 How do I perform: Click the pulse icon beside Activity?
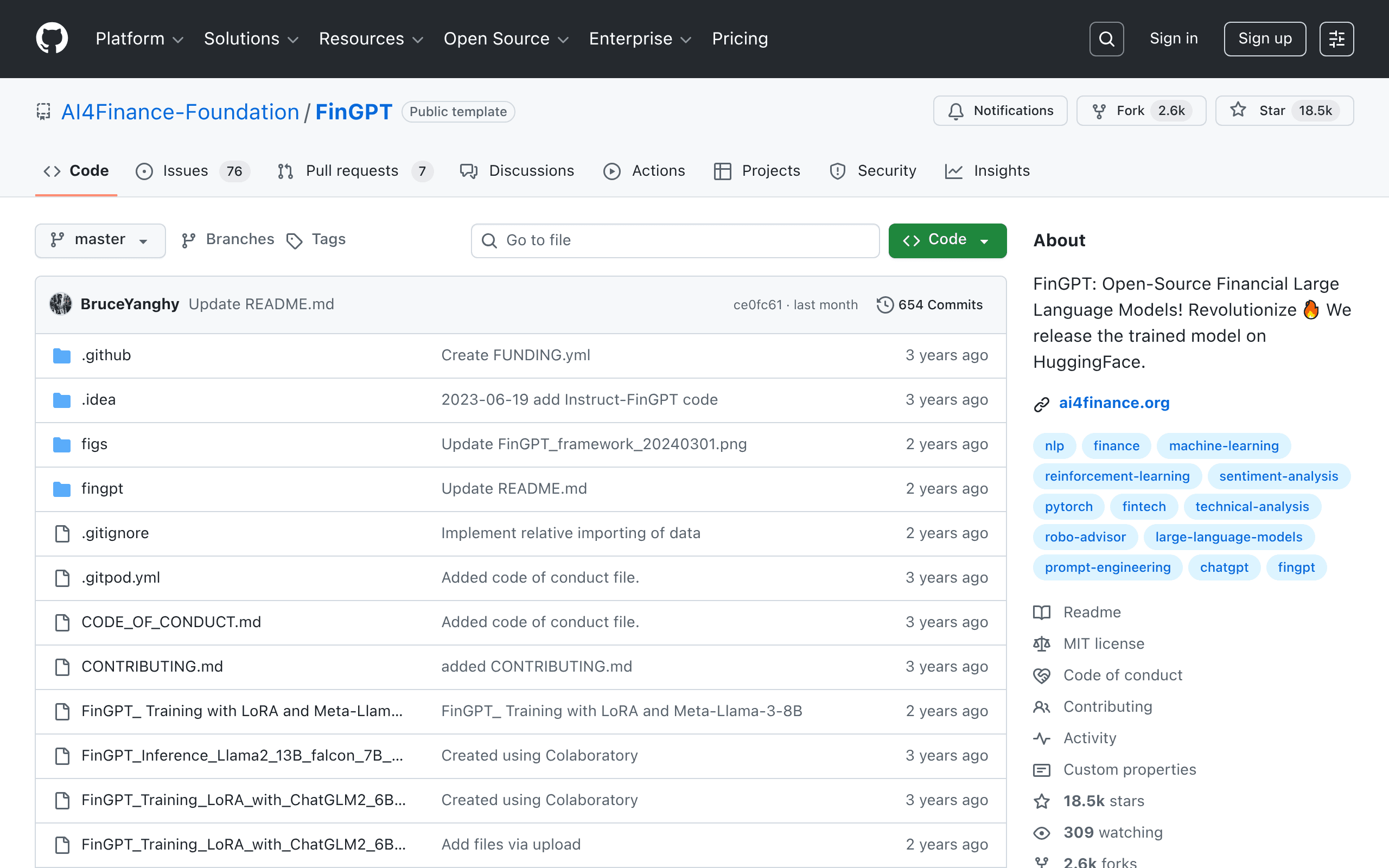[x=1042, y=739]
